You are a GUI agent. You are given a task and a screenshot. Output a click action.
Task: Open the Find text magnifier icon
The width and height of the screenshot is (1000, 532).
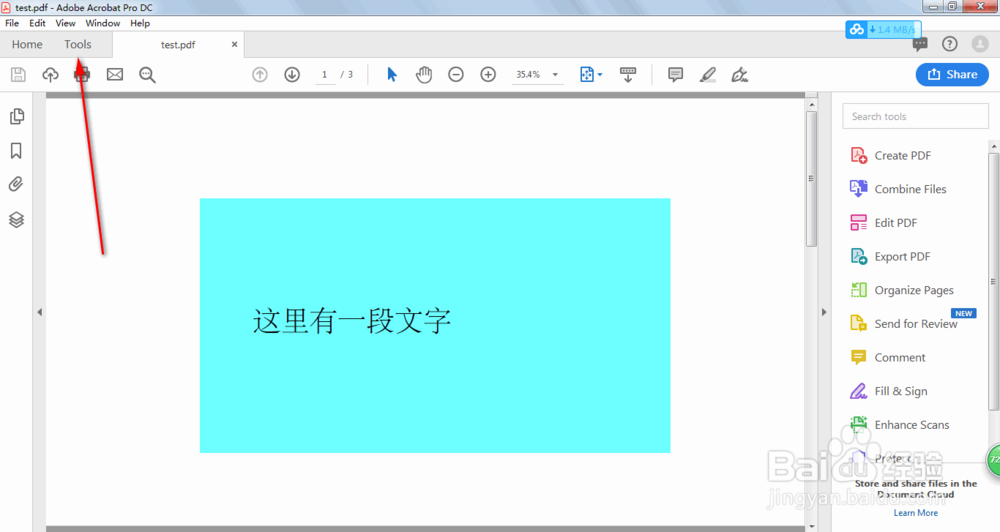(x=147, y=75)
